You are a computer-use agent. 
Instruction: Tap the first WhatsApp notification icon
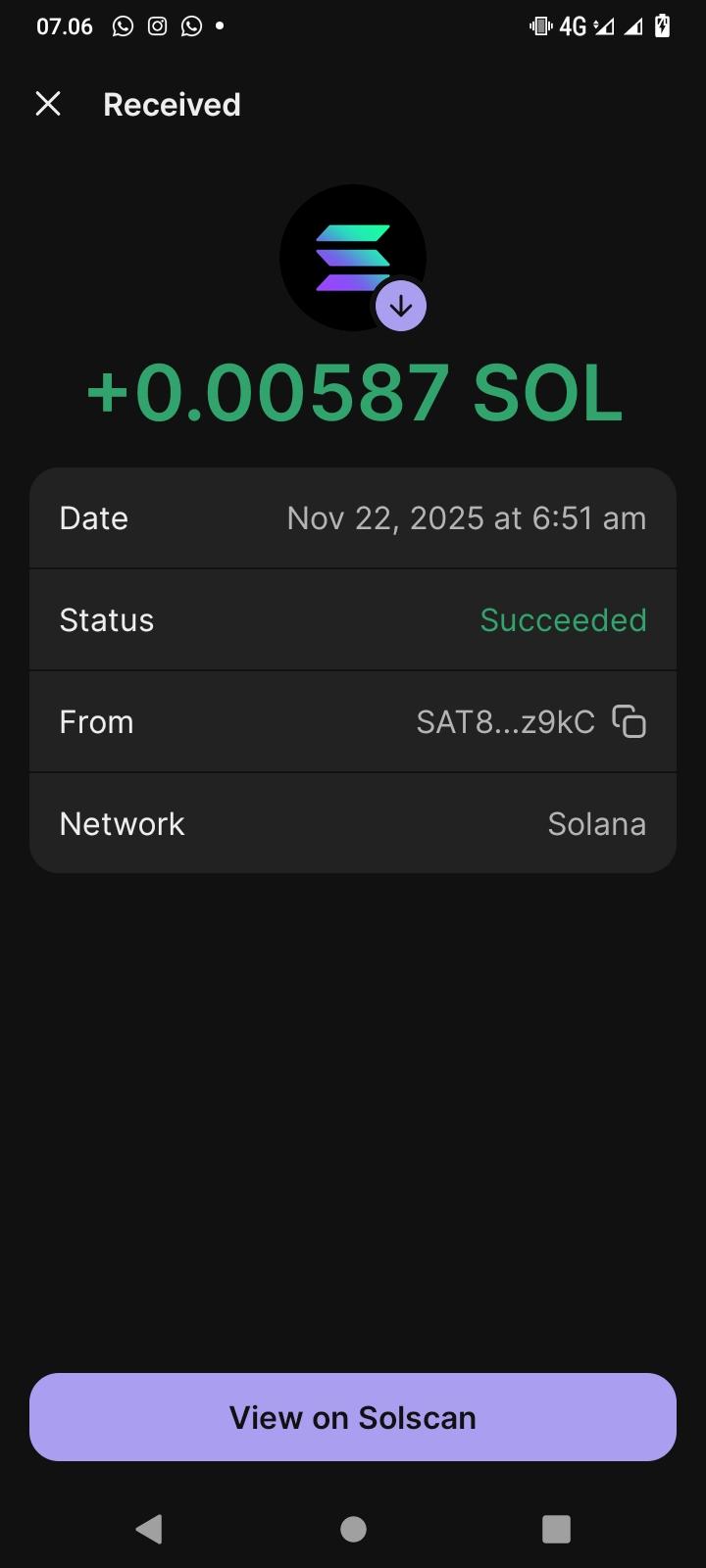(x=123, y=26)
